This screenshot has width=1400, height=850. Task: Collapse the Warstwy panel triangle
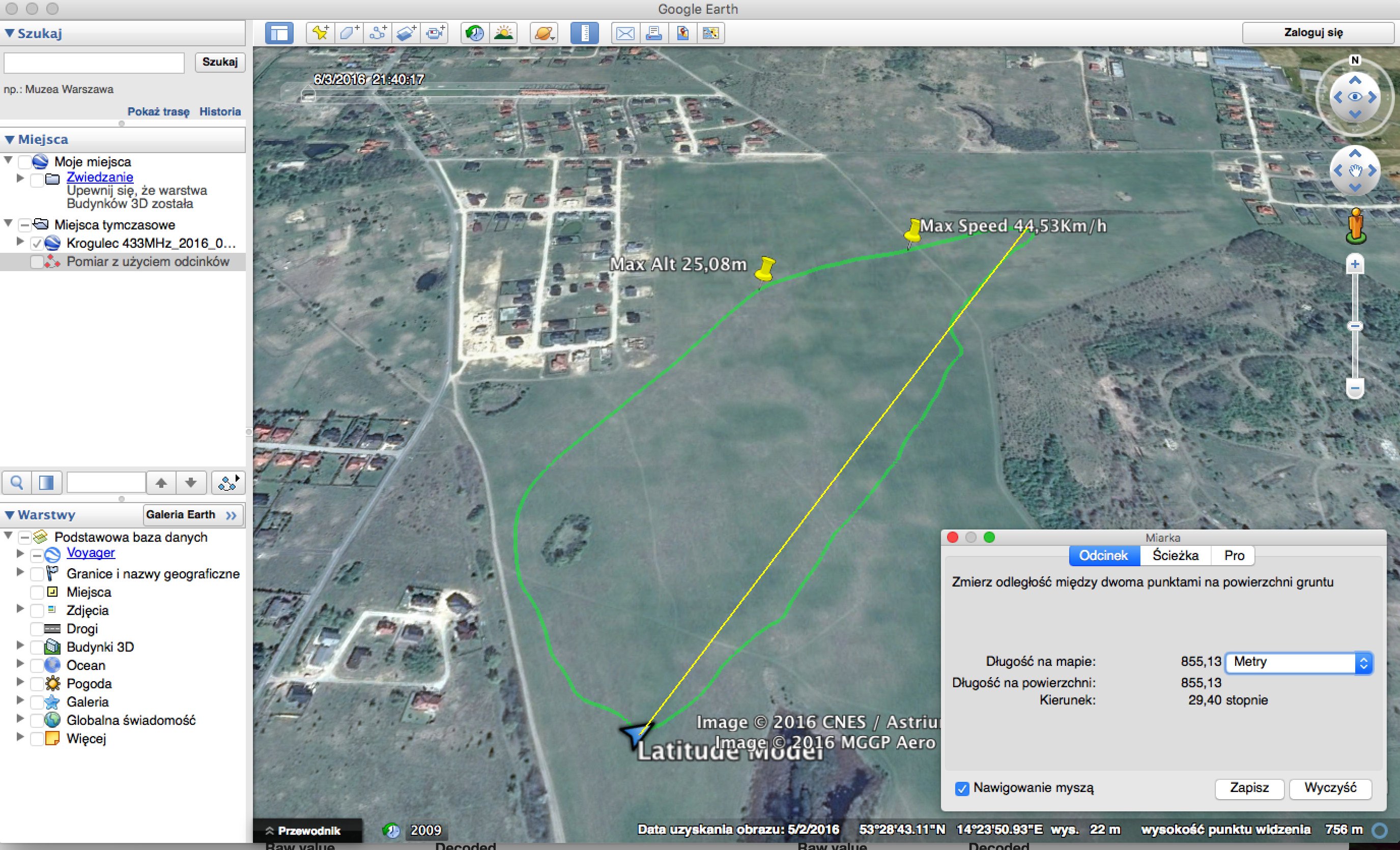click(9, 515)
